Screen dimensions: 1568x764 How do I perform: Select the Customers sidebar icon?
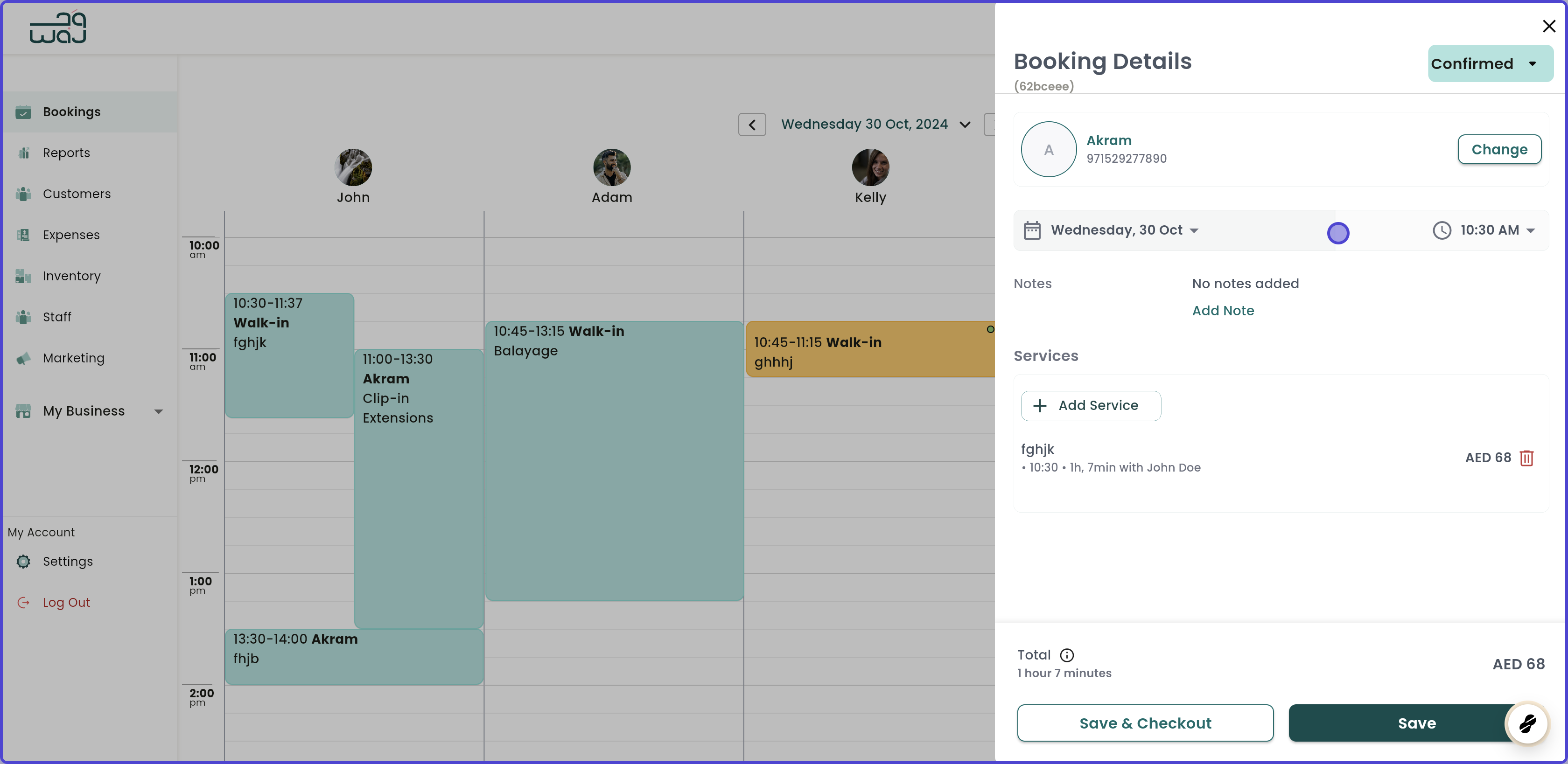[23, 194]
